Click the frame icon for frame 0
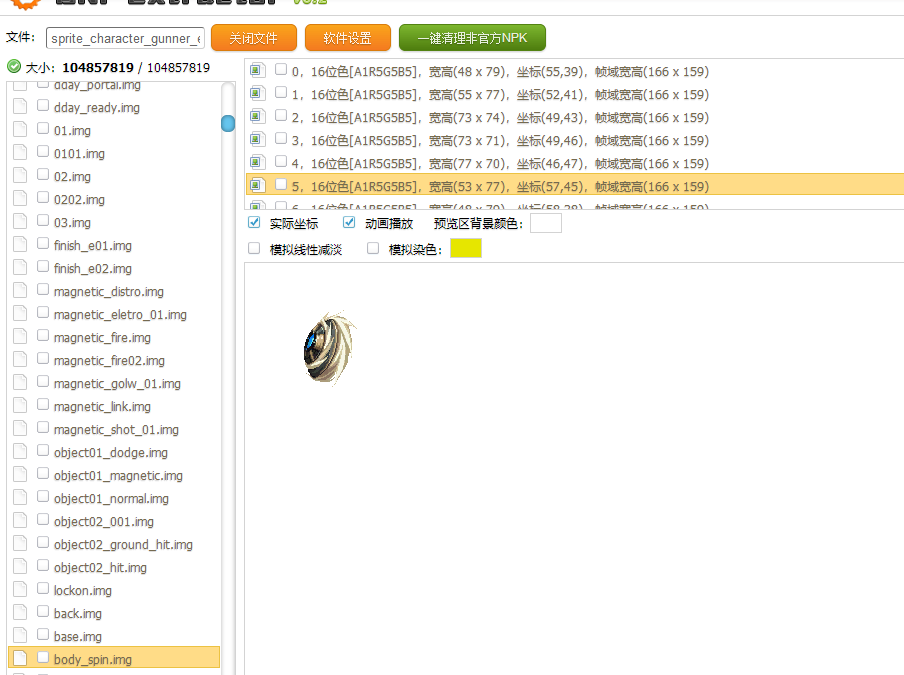 257,71
